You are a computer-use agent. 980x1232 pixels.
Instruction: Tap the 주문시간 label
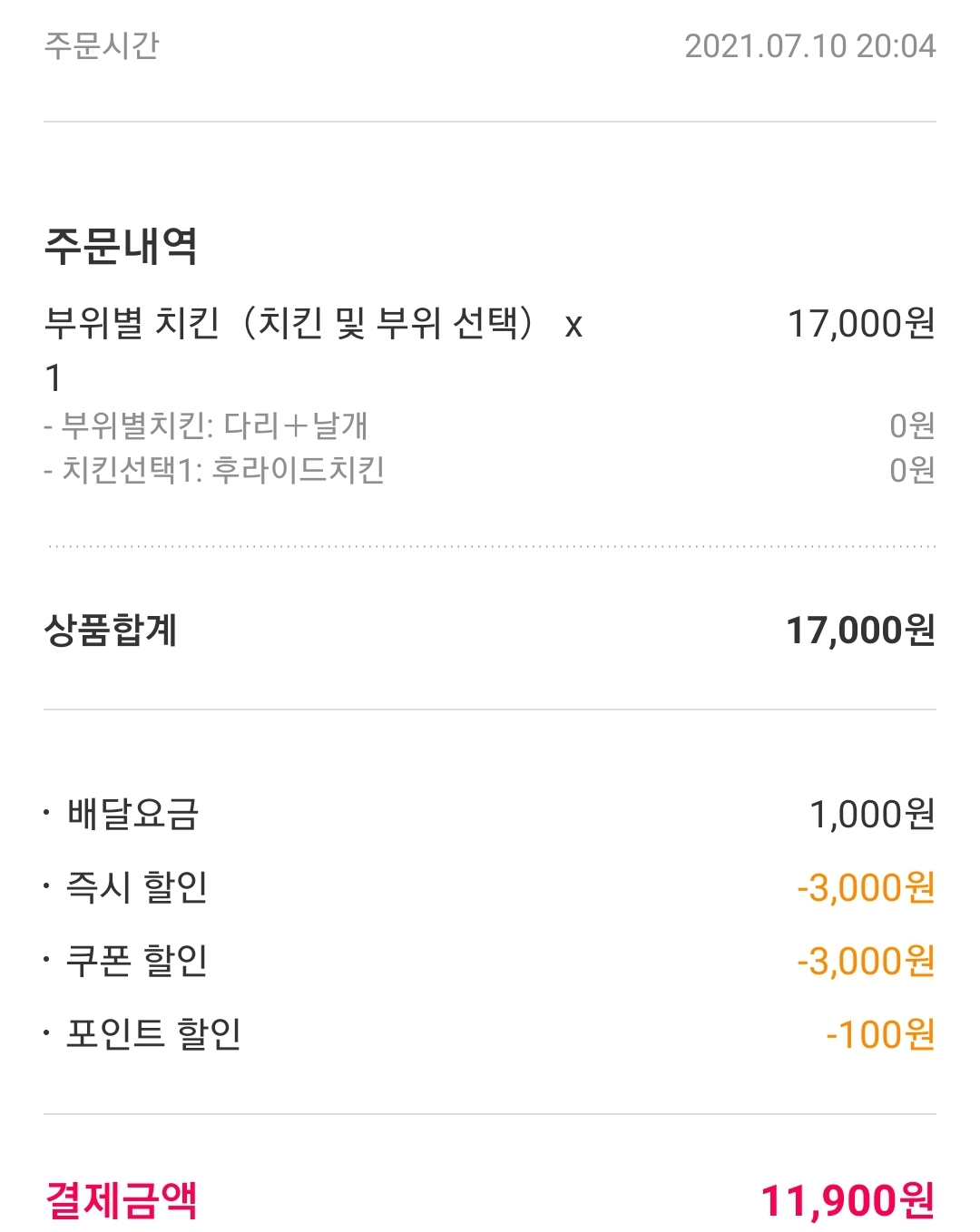102,45
